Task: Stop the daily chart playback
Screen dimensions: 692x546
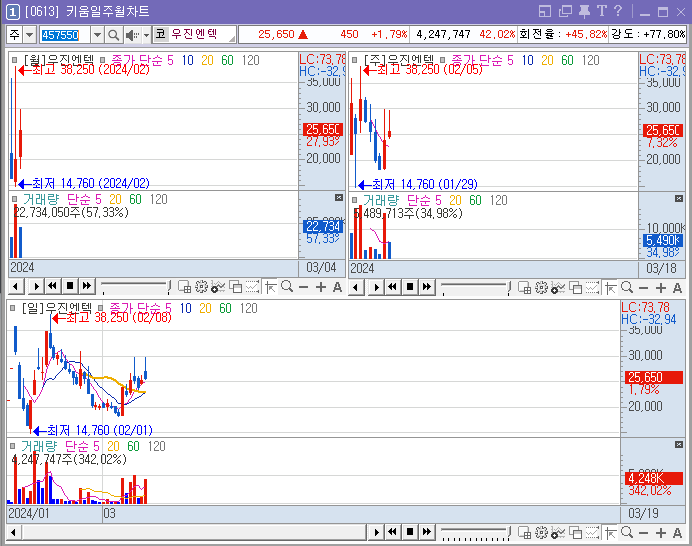Action: [410, 532]
